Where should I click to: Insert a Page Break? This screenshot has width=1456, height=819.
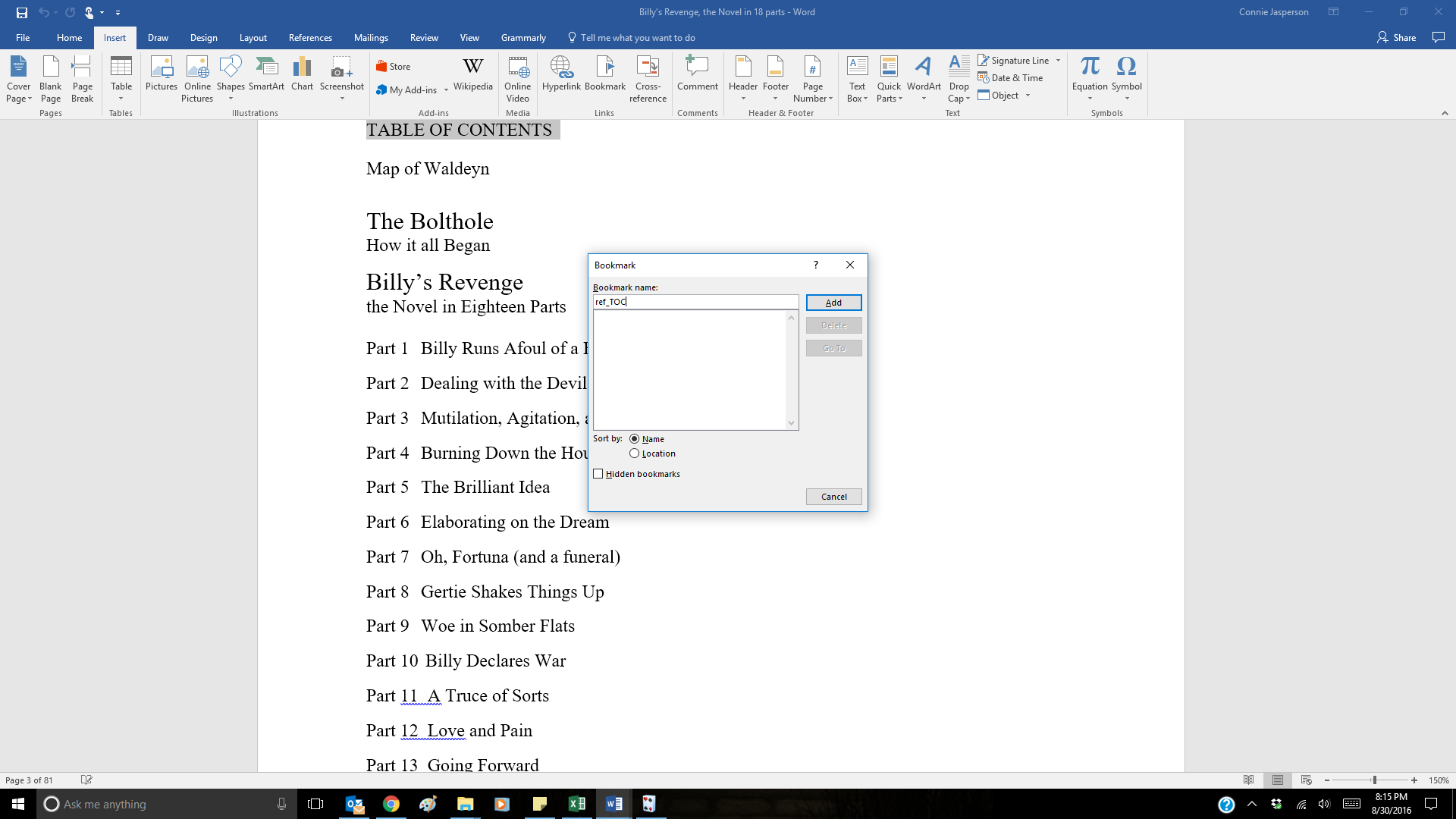point(82,78)
